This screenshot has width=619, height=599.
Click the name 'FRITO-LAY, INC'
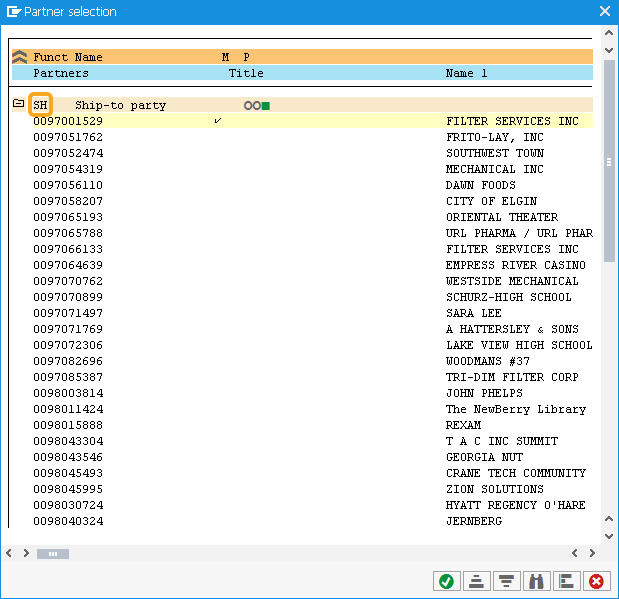point(495,137)
